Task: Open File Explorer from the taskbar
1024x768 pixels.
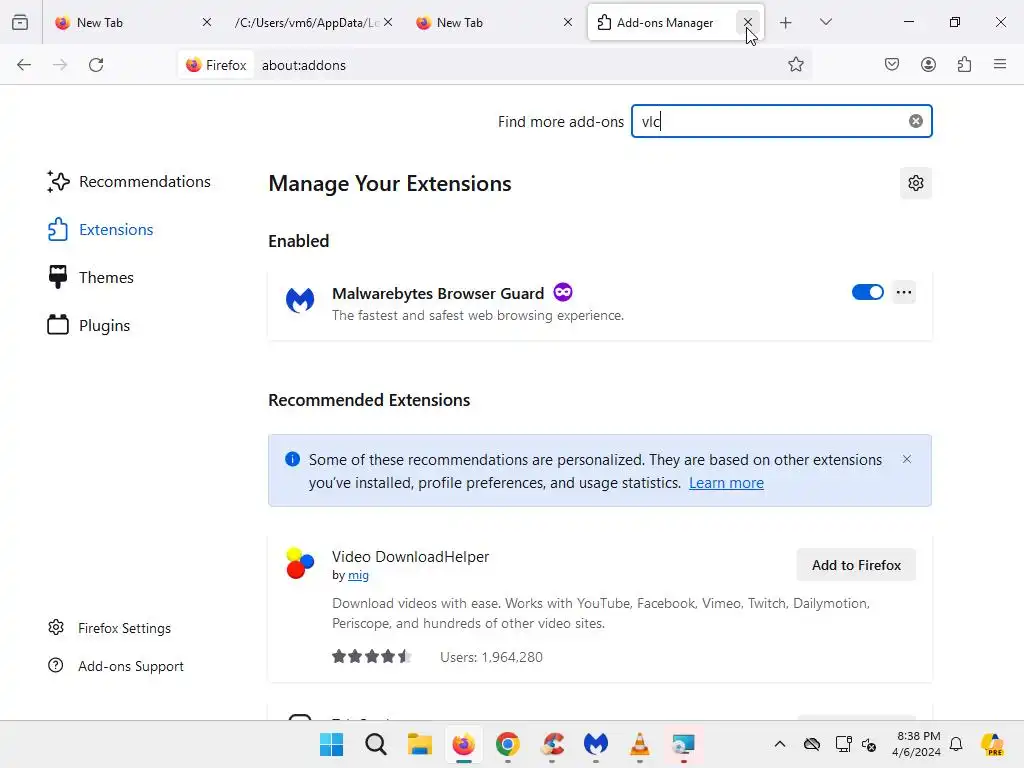Action: [x=419, y=744]
